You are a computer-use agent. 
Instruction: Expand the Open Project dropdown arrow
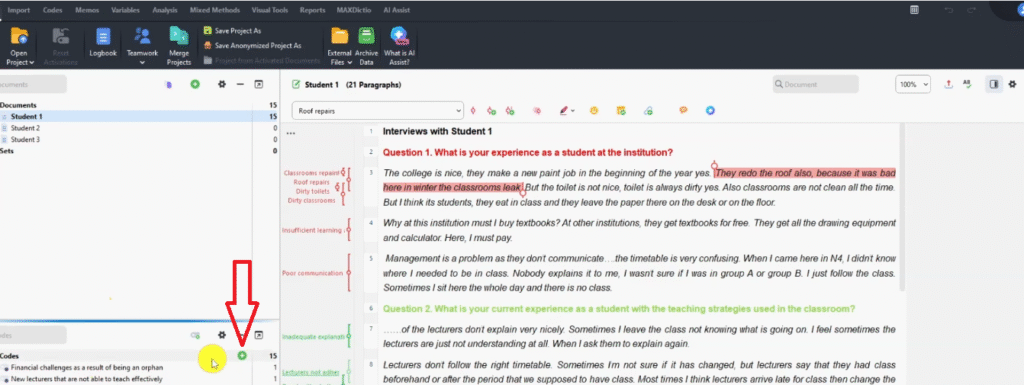31,63
